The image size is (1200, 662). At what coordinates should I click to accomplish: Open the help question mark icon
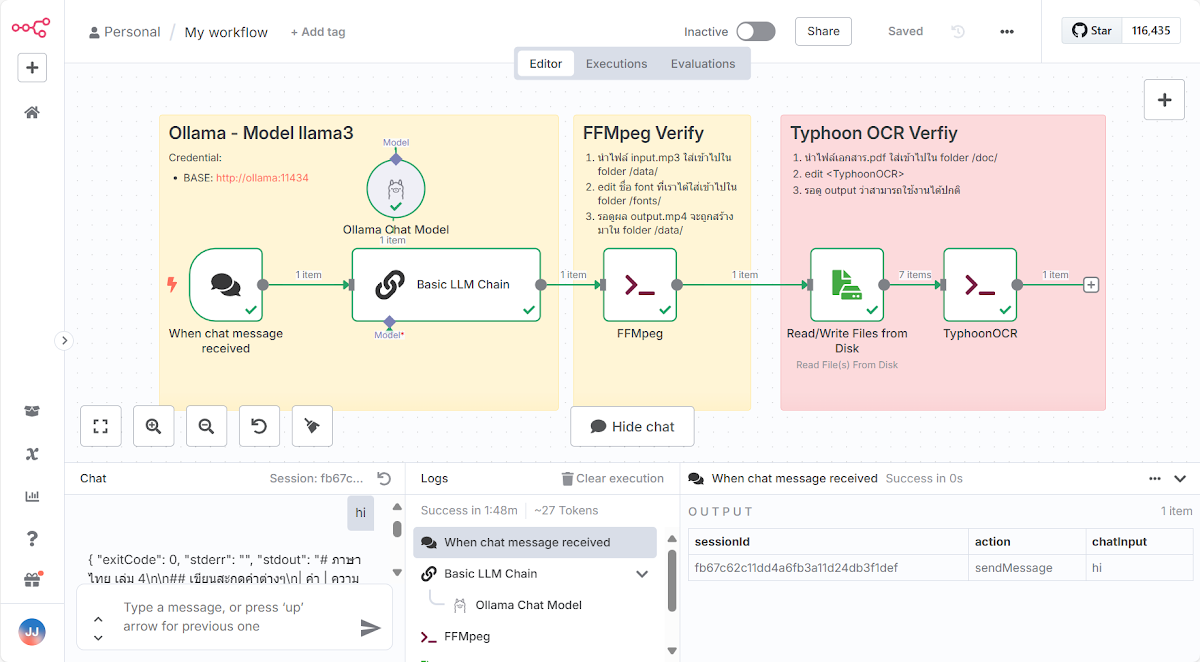click(32, 539)
